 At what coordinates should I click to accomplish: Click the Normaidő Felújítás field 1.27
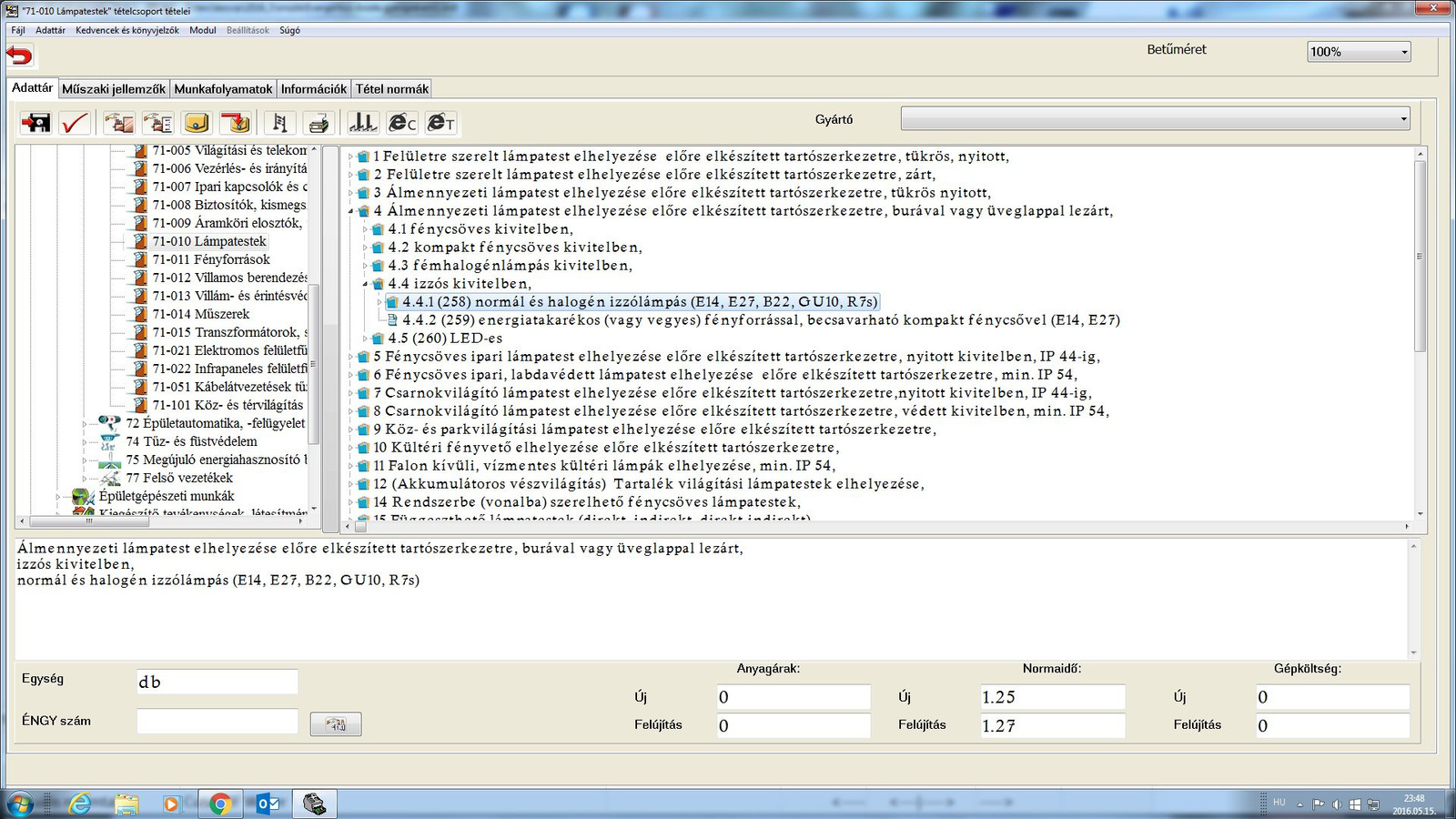click(1053, 725)
